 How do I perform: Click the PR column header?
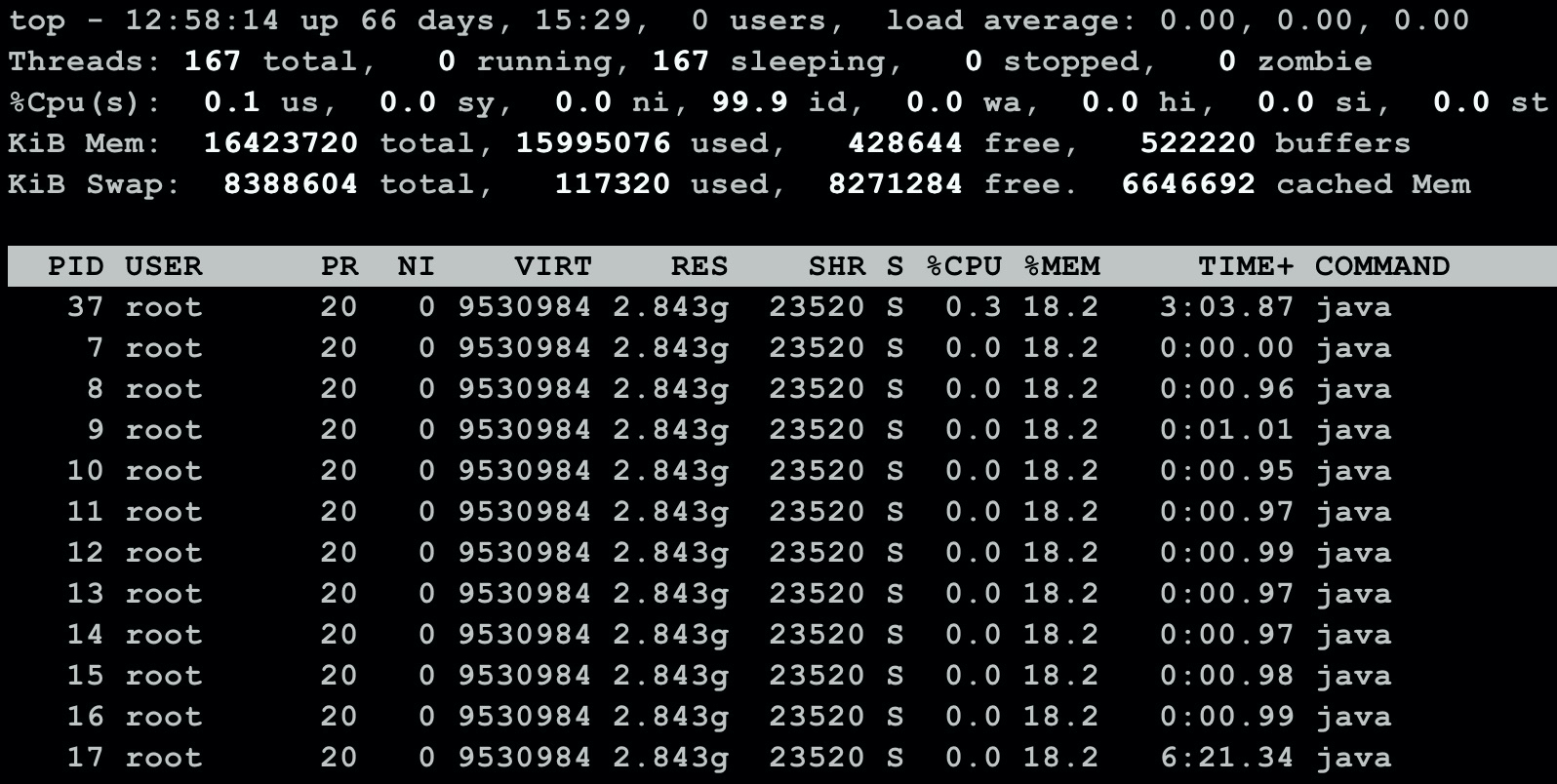[339, 266]
